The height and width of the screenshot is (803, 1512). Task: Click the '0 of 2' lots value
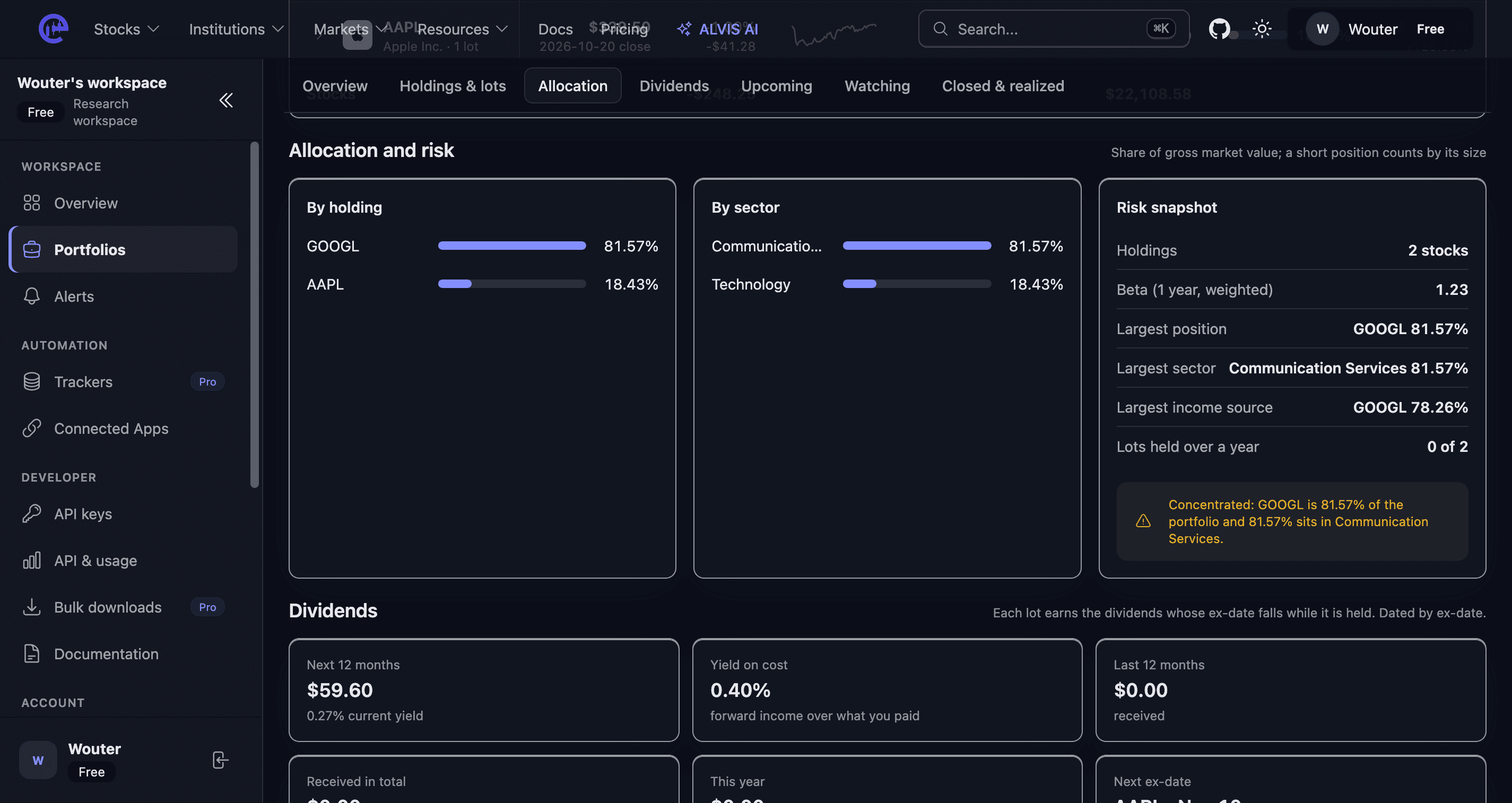click(x=1447, y=447)
